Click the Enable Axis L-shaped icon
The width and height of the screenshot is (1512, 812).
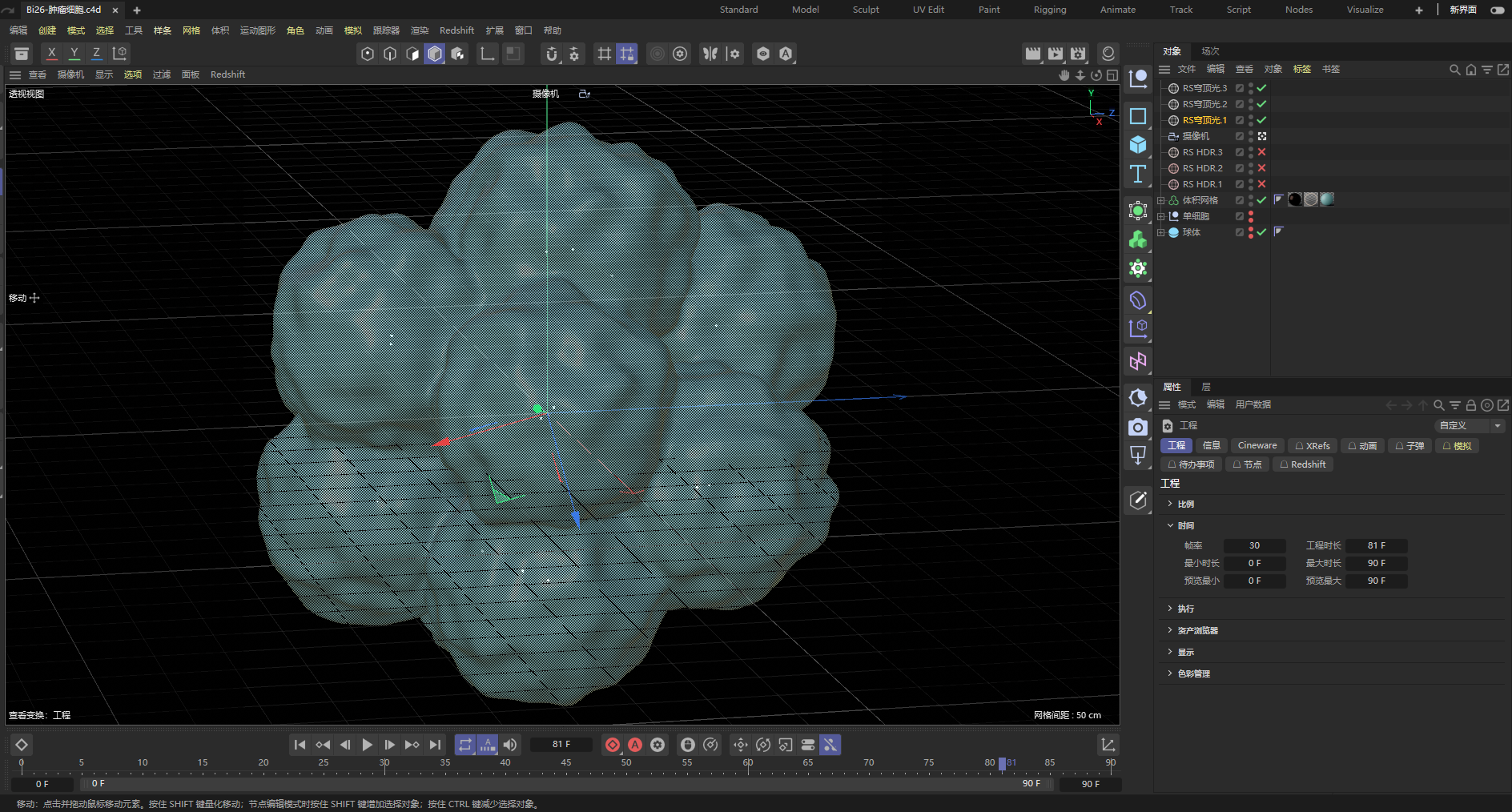pos(487,54)
